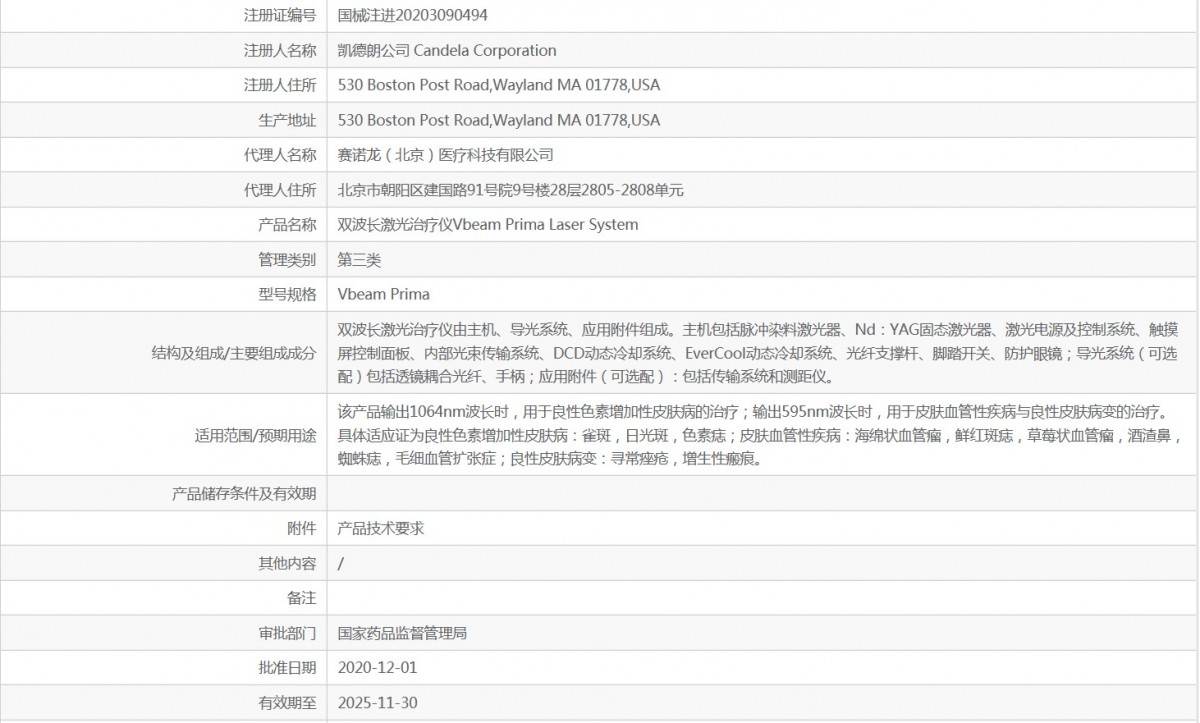The height and width of the screenshot is (723, 1200).
Task: Select 凯德朗公司 Candela Corporation text
Action: click(447, 50)
